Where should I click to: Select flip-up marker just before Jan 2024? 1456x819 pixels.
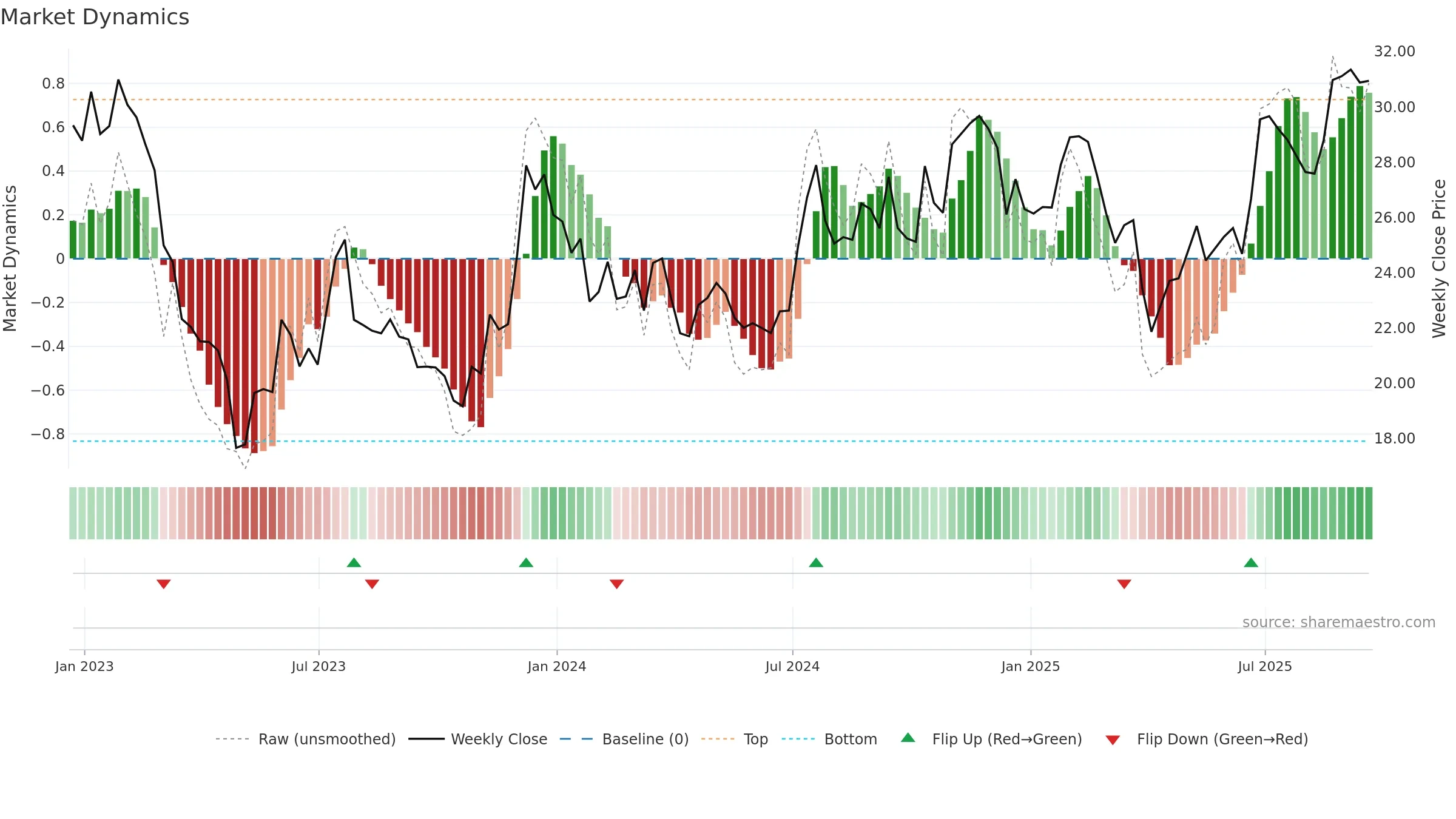[x=526, y=562]
